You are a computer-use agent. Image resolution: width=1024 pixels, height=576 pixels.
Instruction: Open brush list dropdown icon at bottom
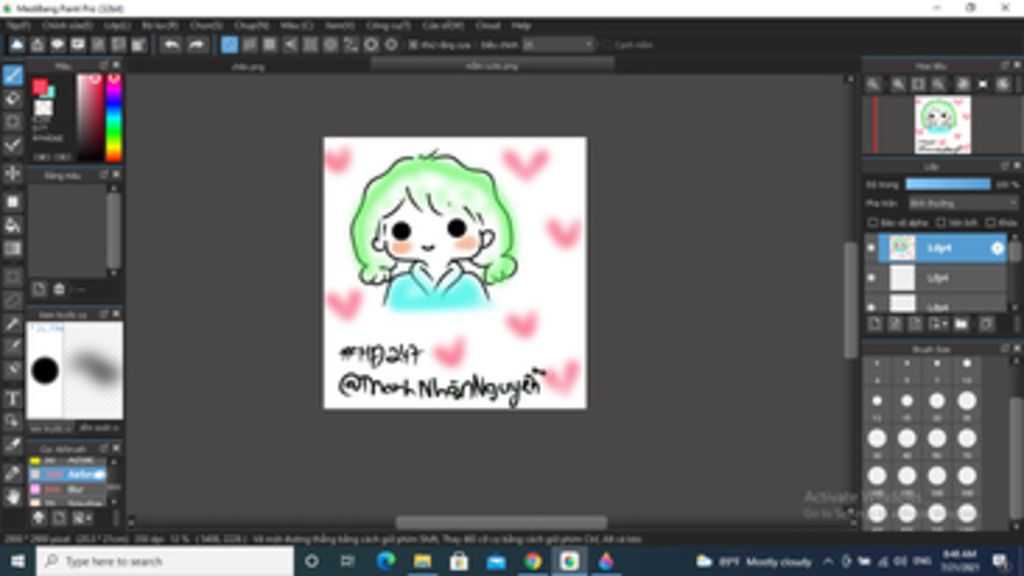pos(82,519)
